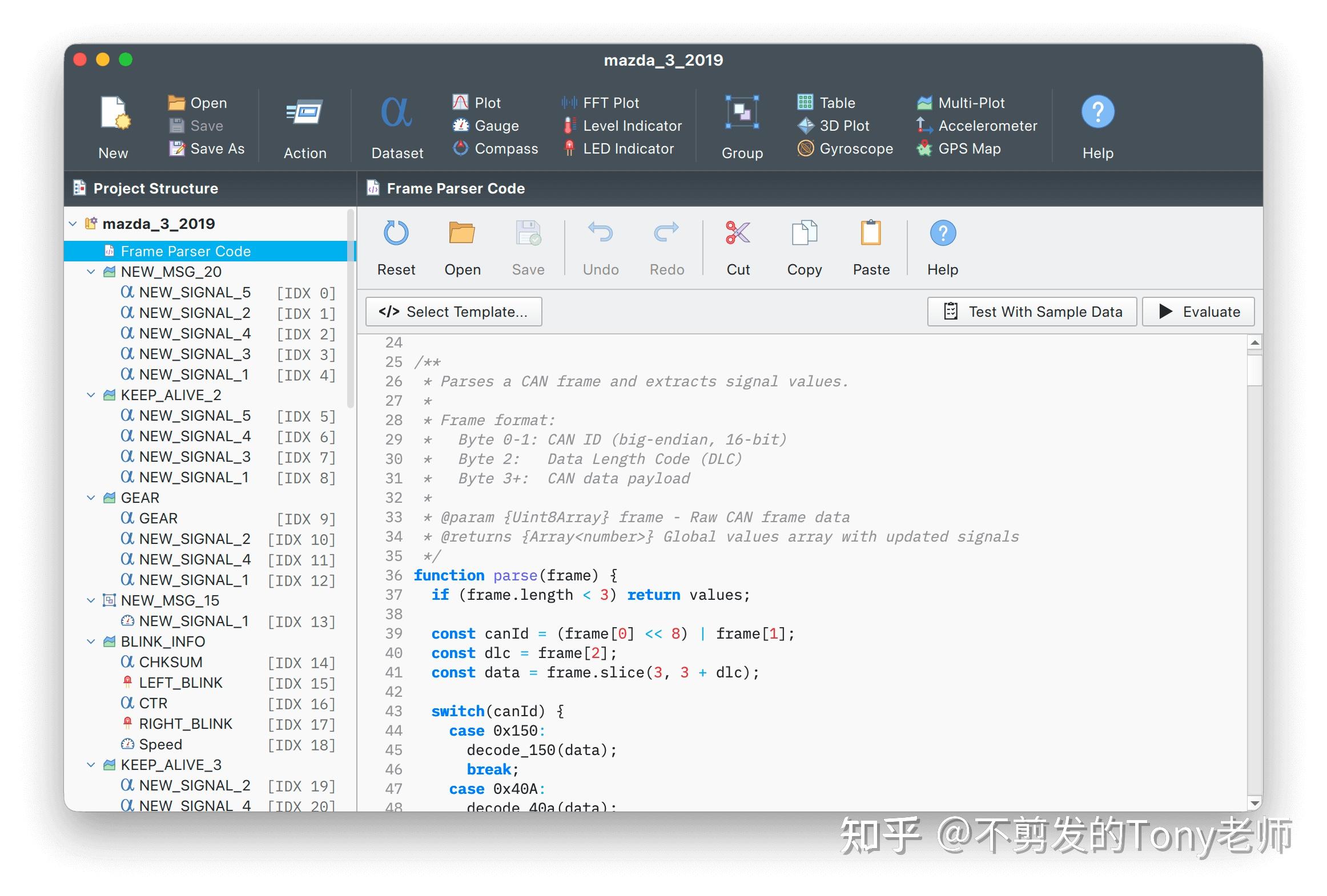Add a Multi-Plot widget
This screenshot has height=896, width=1327.
(960, 103)
